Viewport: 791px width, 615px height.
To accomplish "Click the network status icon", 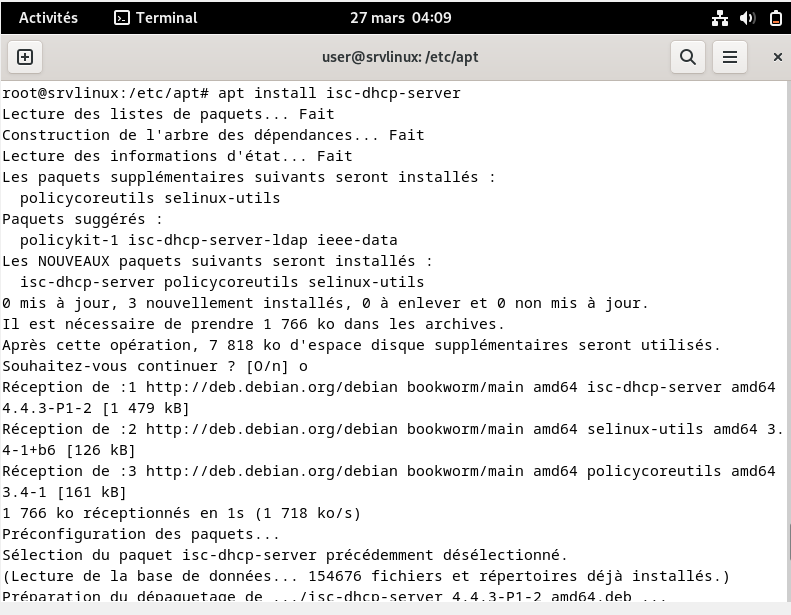I will 720,18.
